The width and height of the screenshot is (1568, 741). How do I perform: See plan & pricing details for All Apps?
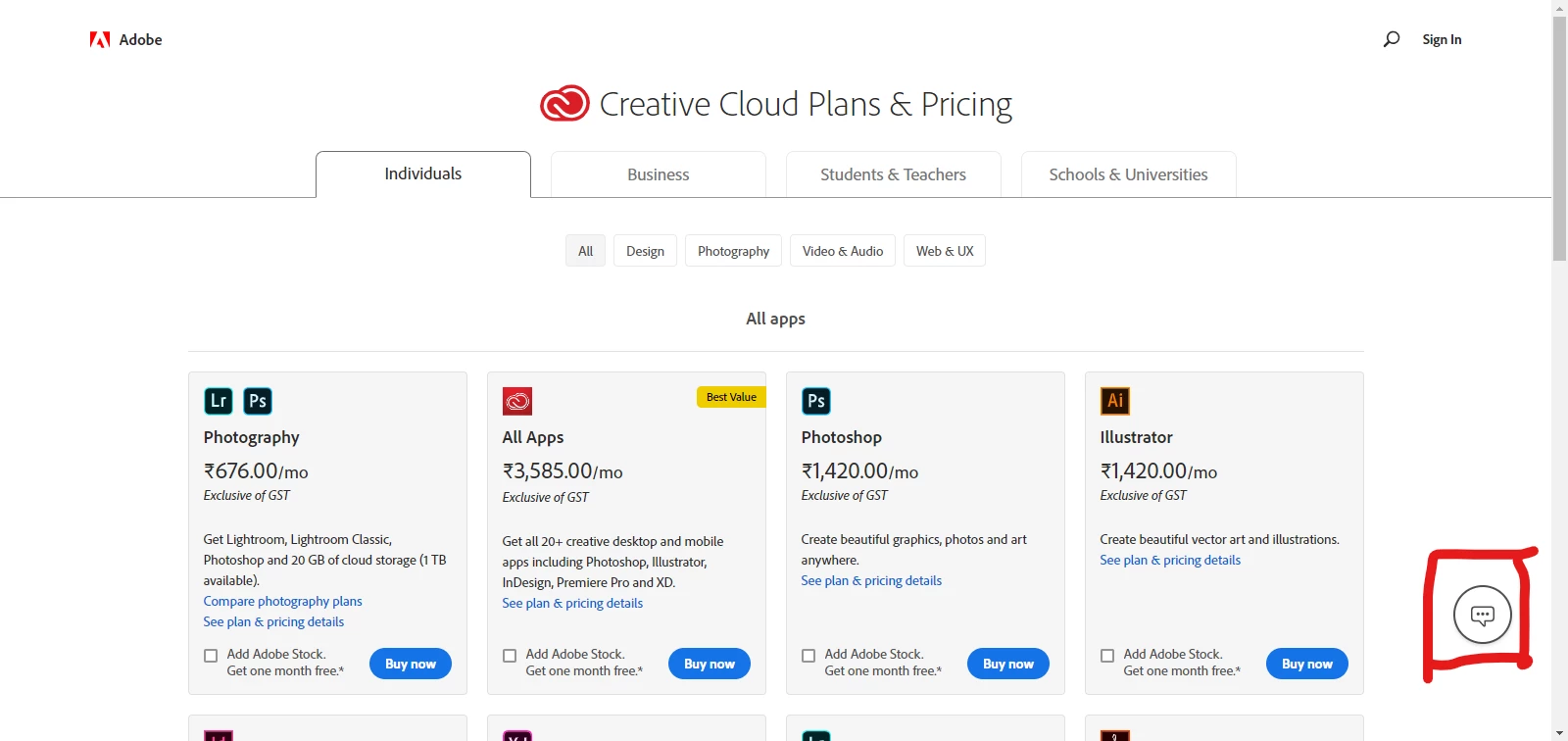(x=573, y=603)
